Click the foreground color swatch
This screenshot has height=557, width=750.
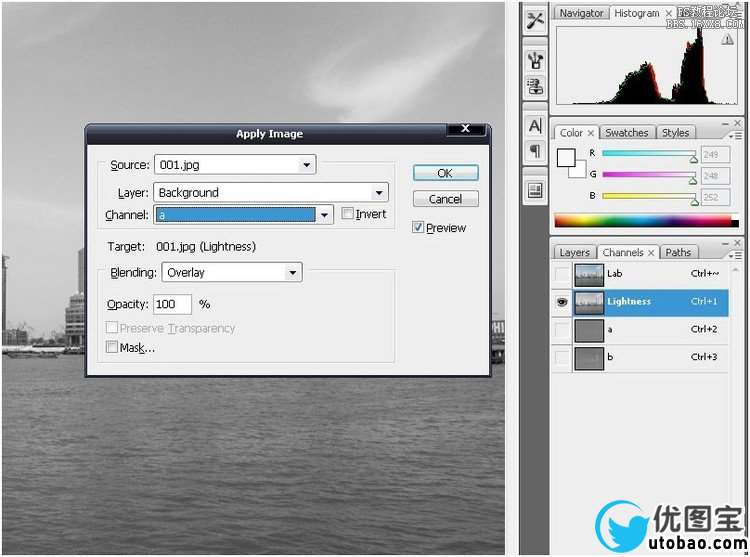[x=566, y=157]
